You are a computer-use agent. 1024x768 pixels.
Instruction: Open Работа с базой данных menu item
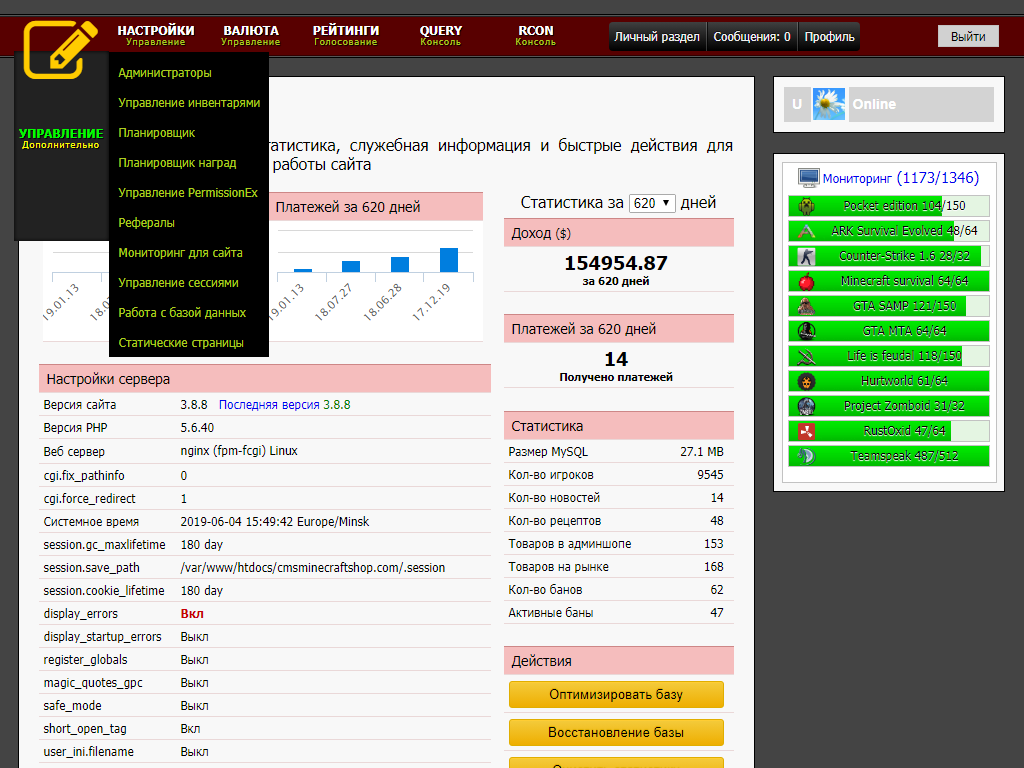(182, 313)
